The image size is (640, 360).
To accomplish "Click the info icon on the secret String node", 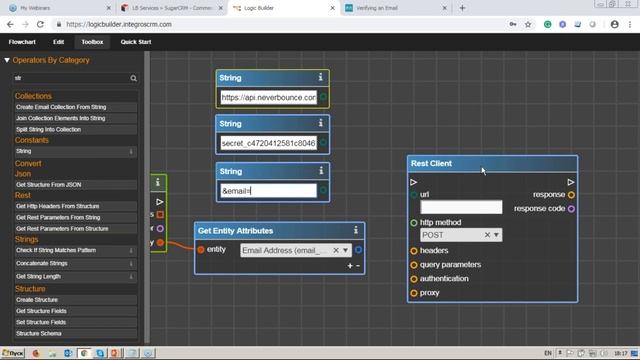I will pyautogui.click(x=320, y=123).
